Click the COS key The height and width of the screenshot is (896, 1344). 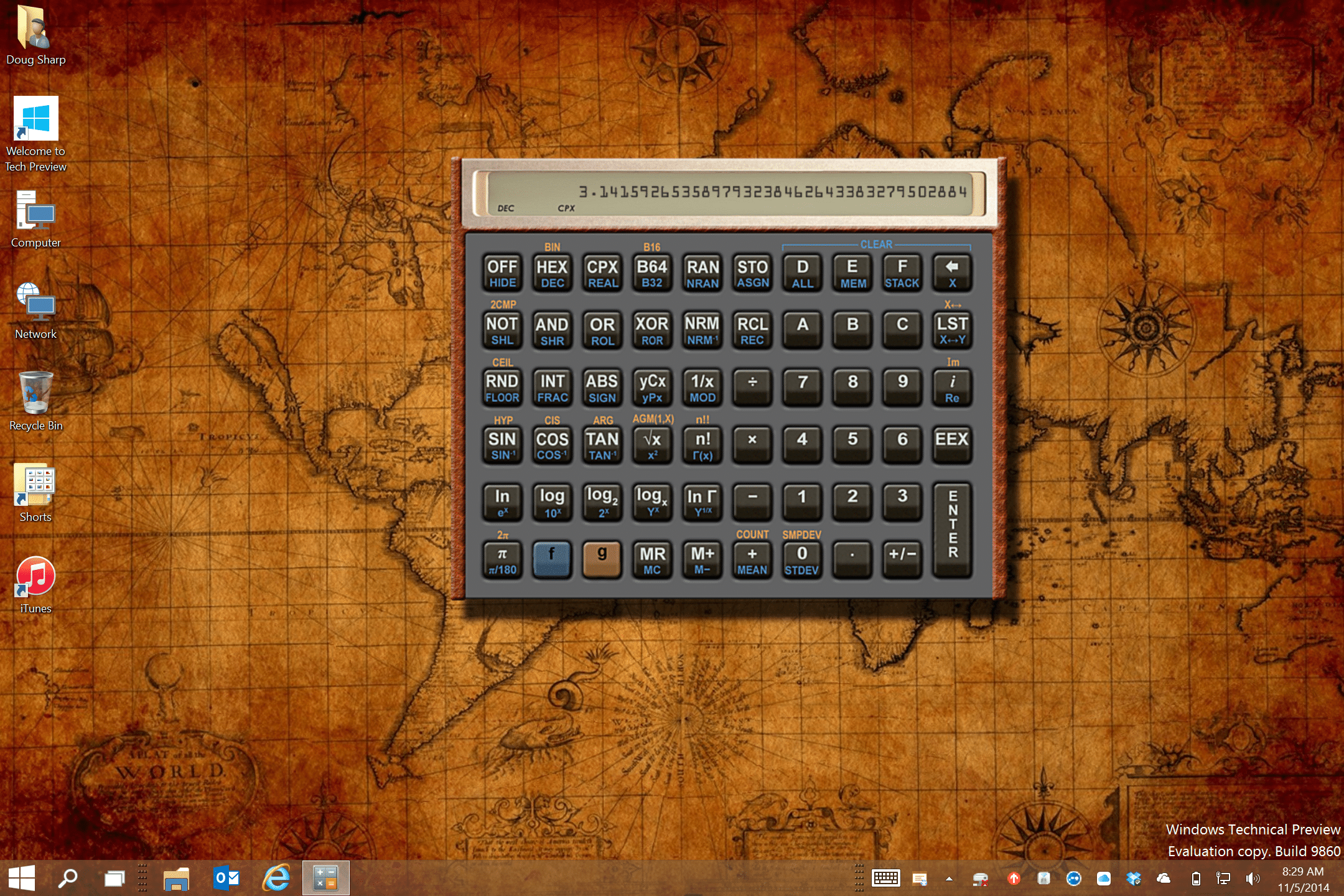pos(552,446)
